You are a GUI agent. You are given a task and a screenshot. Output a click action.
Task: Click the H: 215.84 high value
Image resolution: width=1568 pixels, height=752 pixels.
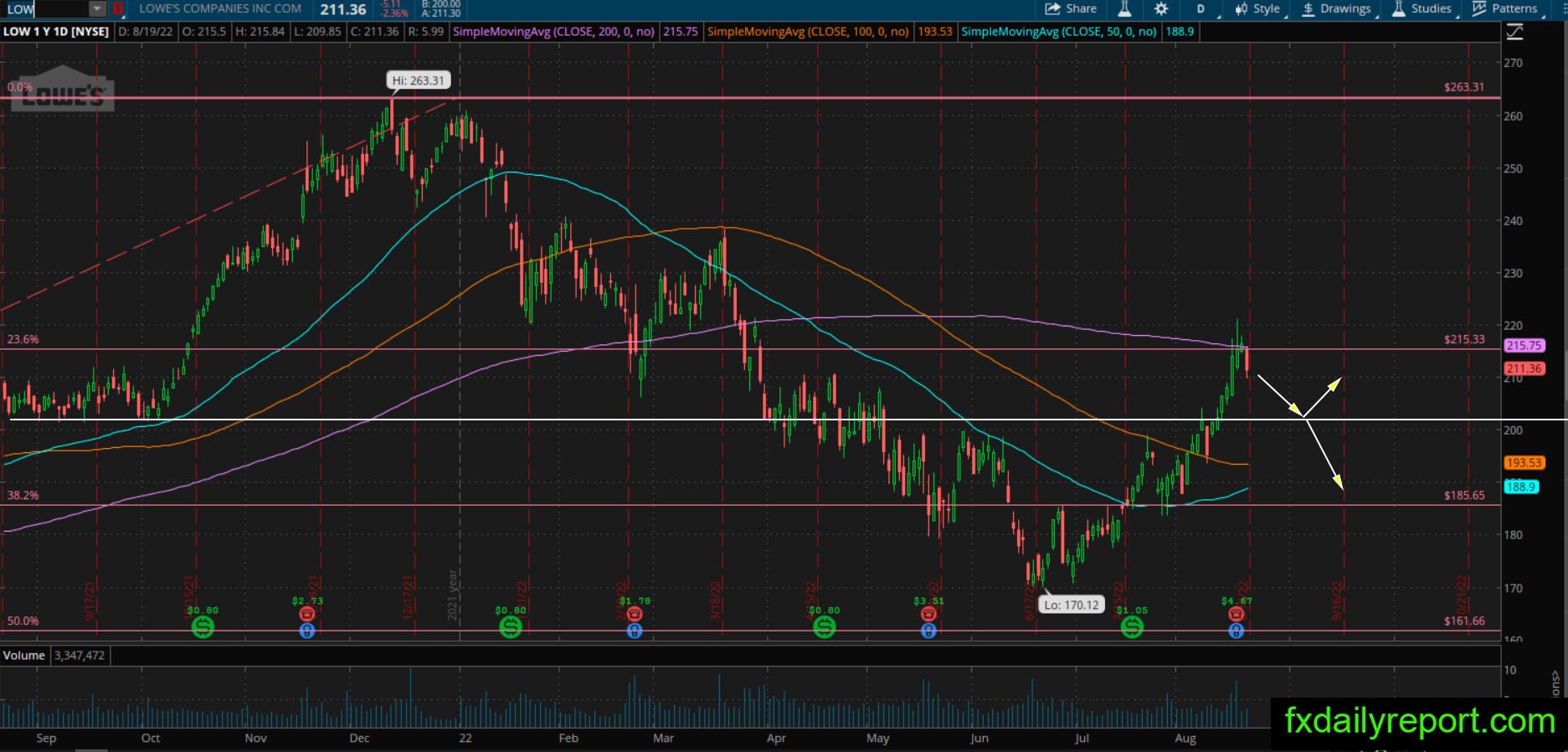pos(260,32)
